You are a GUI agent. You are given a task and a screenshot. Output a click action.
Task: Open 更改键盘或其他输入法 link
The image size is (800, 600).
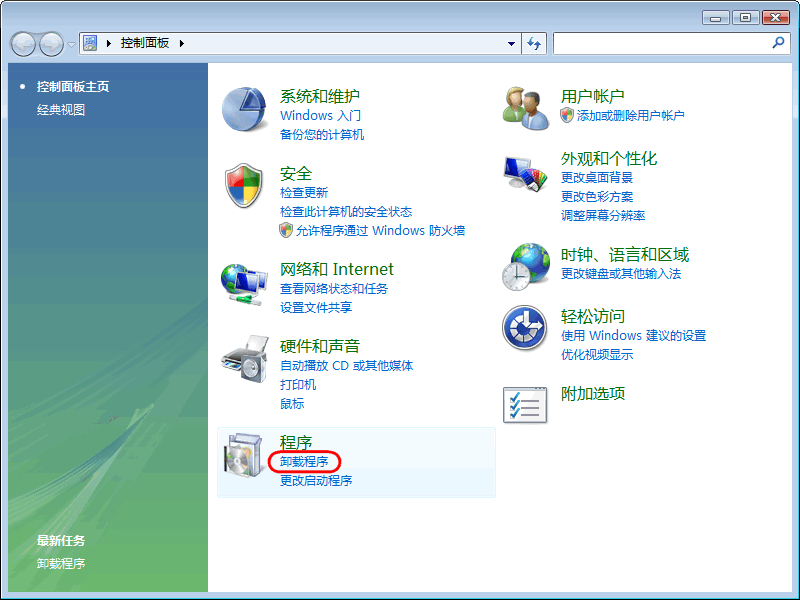(x=621, y=273)
